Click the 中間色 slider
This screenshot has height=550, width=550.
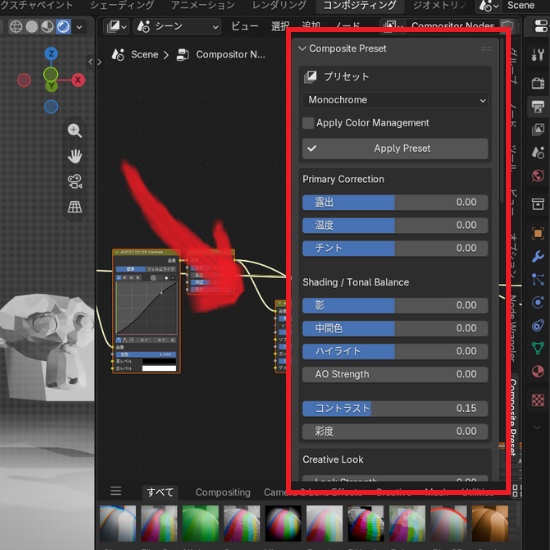[x=395, y=328]
